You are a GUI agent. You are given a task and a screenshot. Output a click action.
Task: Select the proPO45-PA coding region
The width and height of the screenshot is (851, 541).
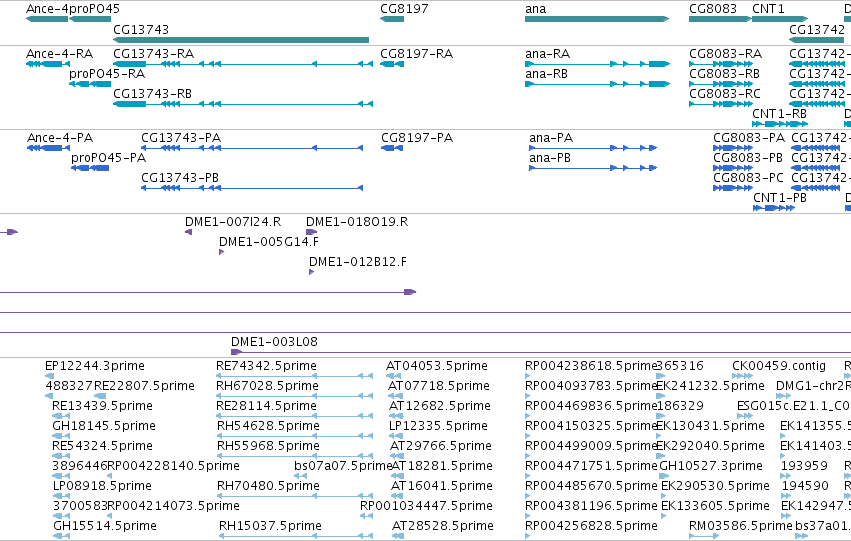point(90,168)
